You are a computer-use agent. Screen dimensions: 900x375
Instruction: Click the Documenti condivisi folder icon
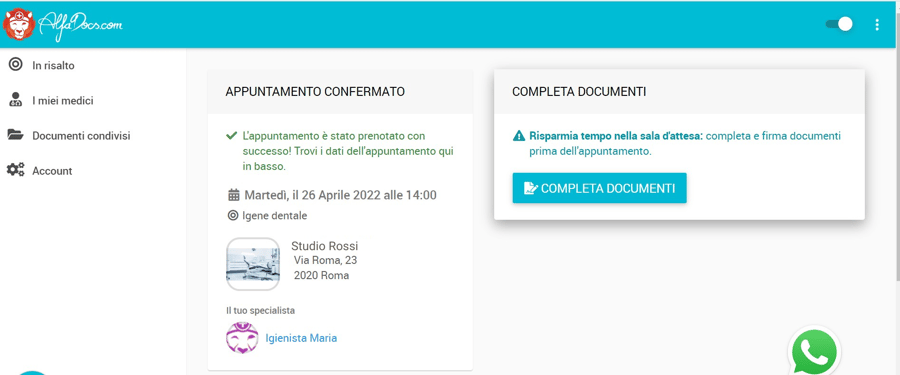15,136
